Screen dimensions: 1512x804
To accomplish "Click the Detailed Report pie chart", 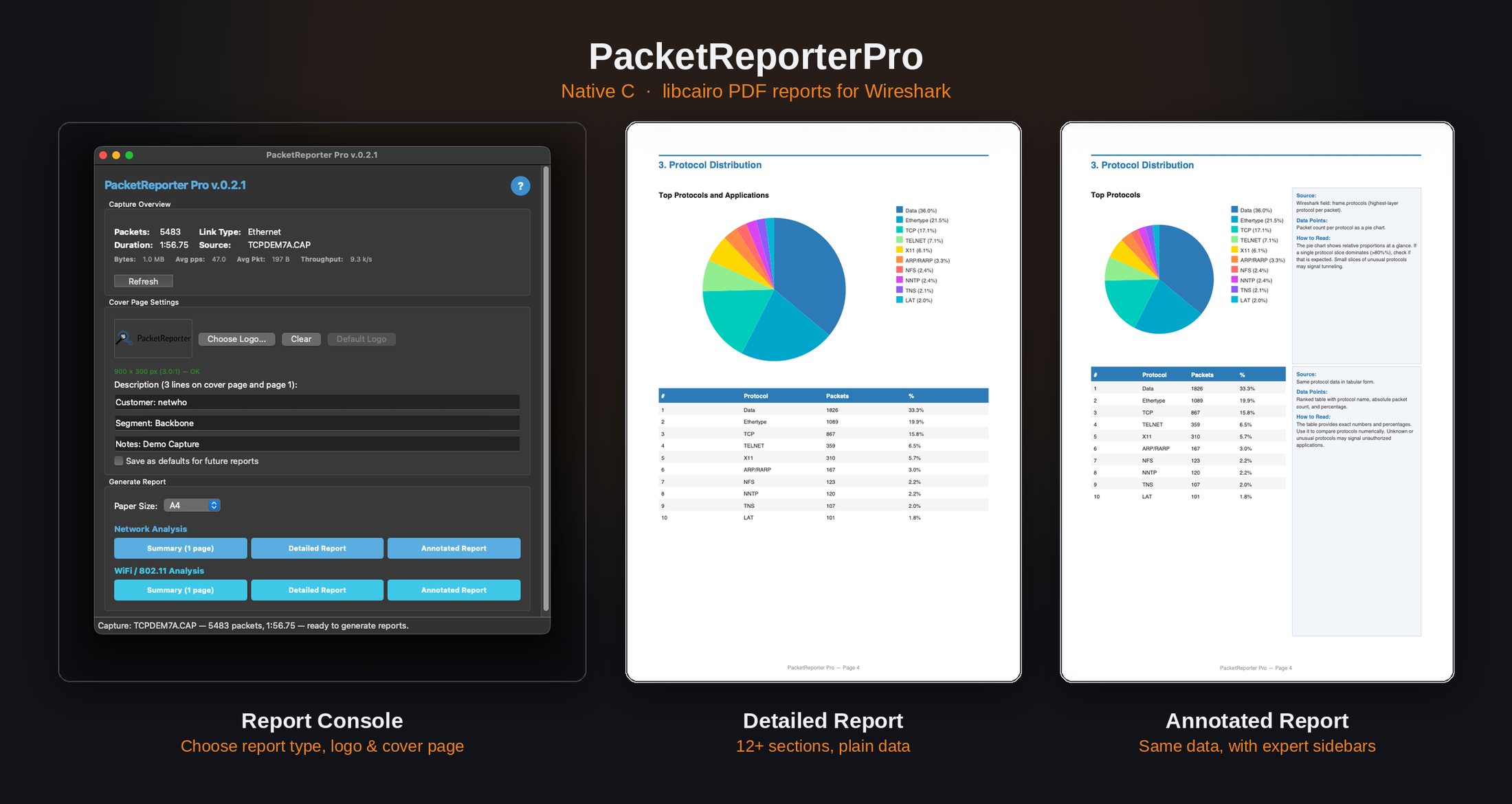I will tap(774, 289).
